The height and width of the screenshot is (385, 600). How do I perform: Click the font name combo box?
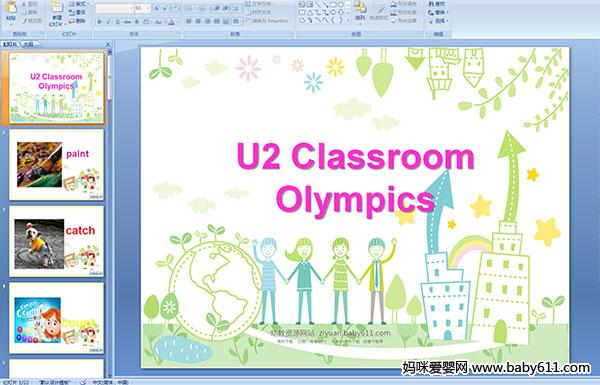click(114, 8)
